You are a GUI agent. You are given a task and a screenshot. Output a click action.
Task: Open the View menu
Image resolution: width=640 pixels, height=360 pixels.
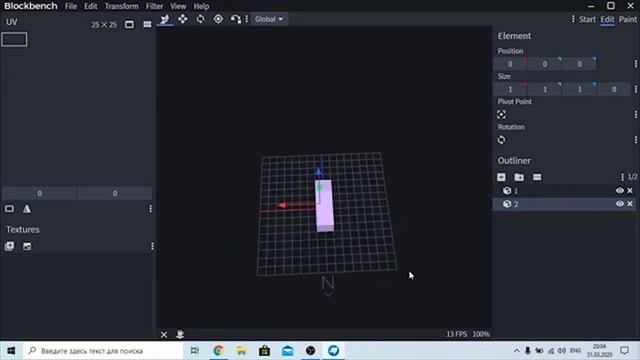pyautogui.click(x=178, y=6)
